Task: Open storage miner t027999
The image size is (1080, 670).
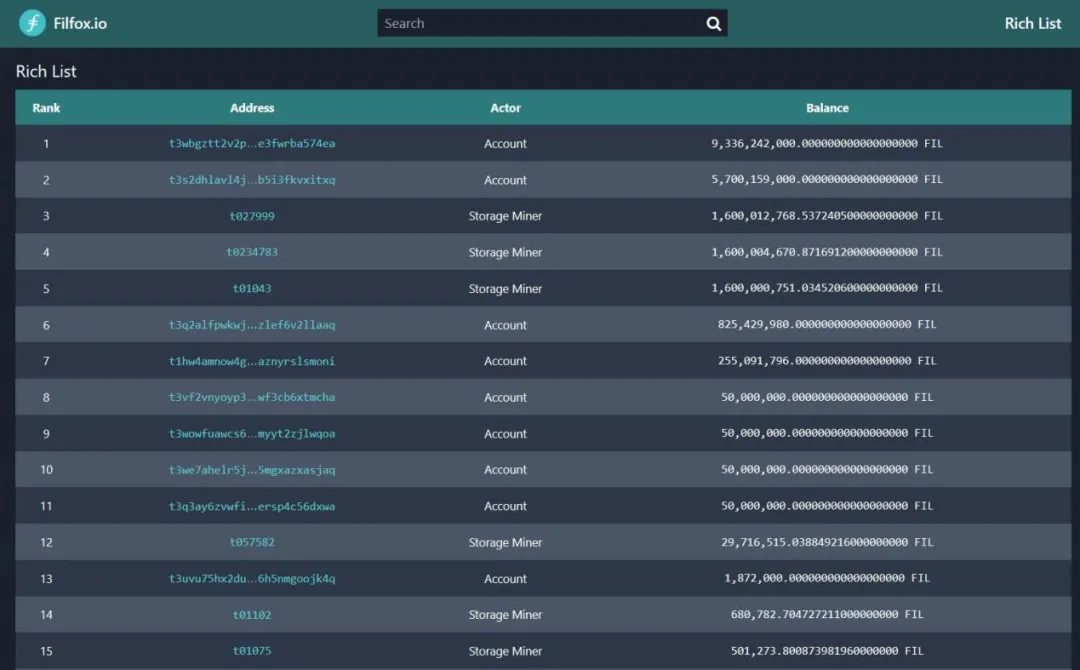Action: pos(252,216)
